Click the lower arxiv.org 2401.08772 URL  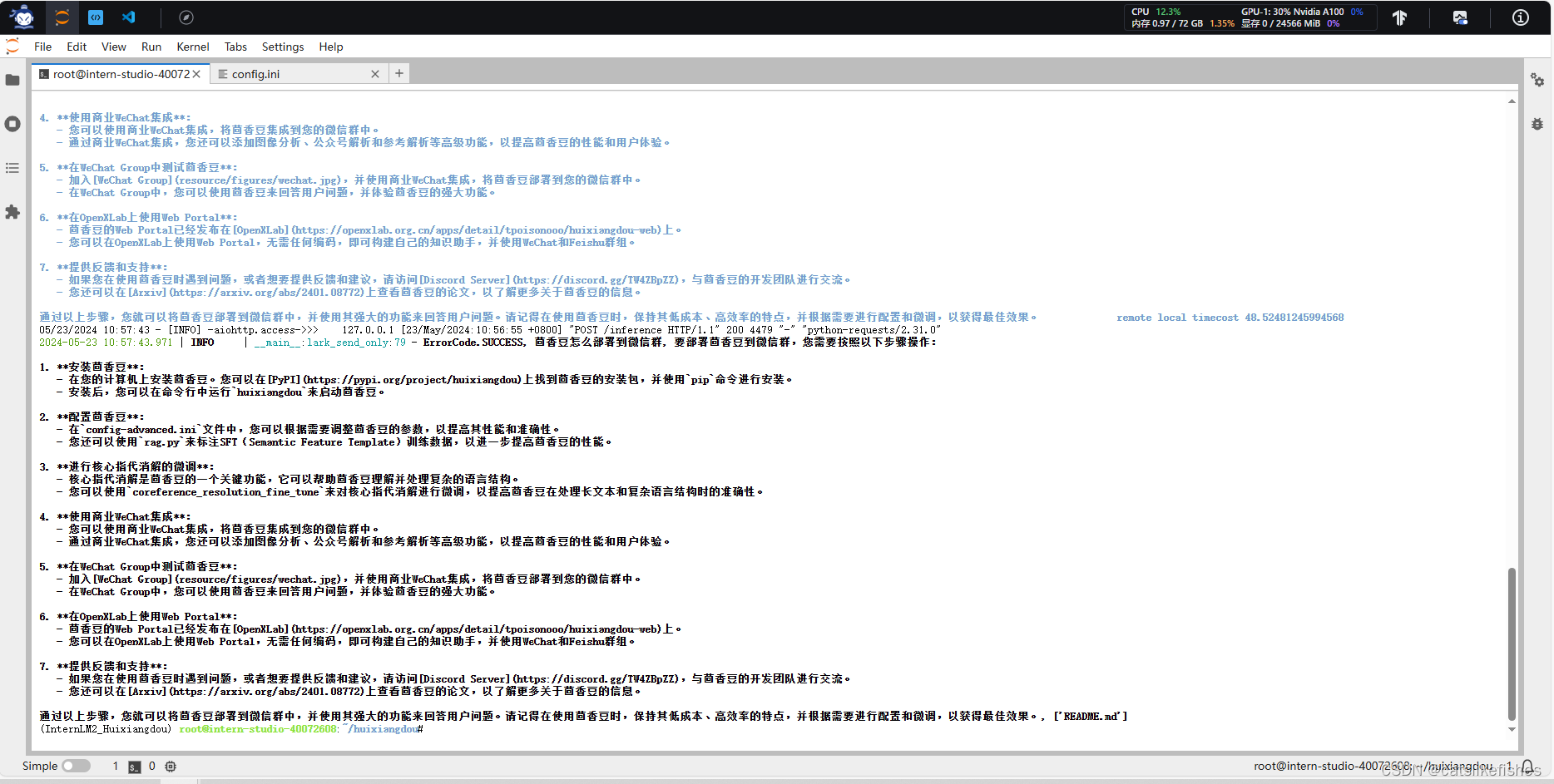point(268,692)
